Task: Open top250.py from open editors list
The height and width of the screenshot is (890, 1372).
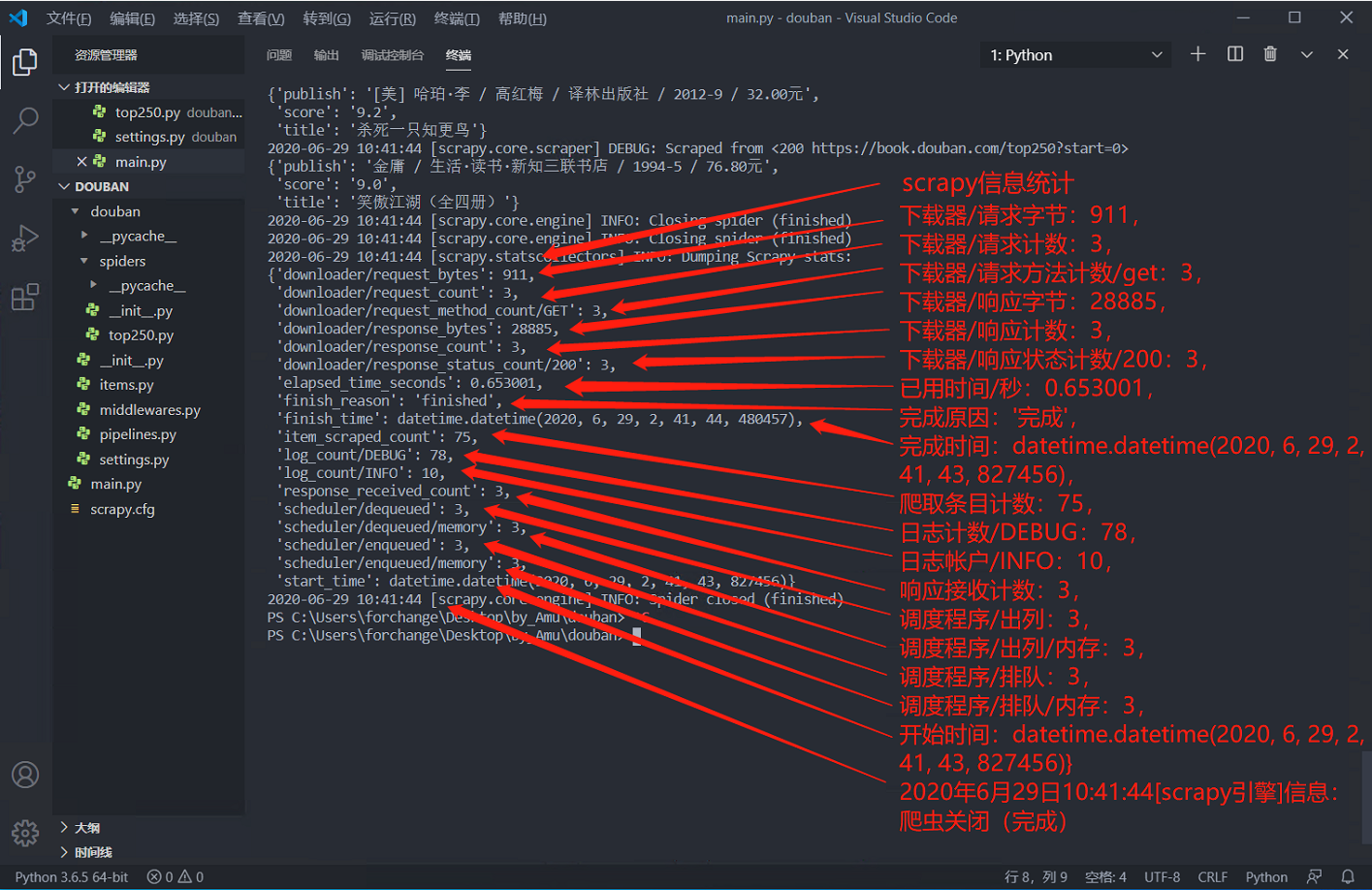Action: pyautogui.click(x=148, y=112)
